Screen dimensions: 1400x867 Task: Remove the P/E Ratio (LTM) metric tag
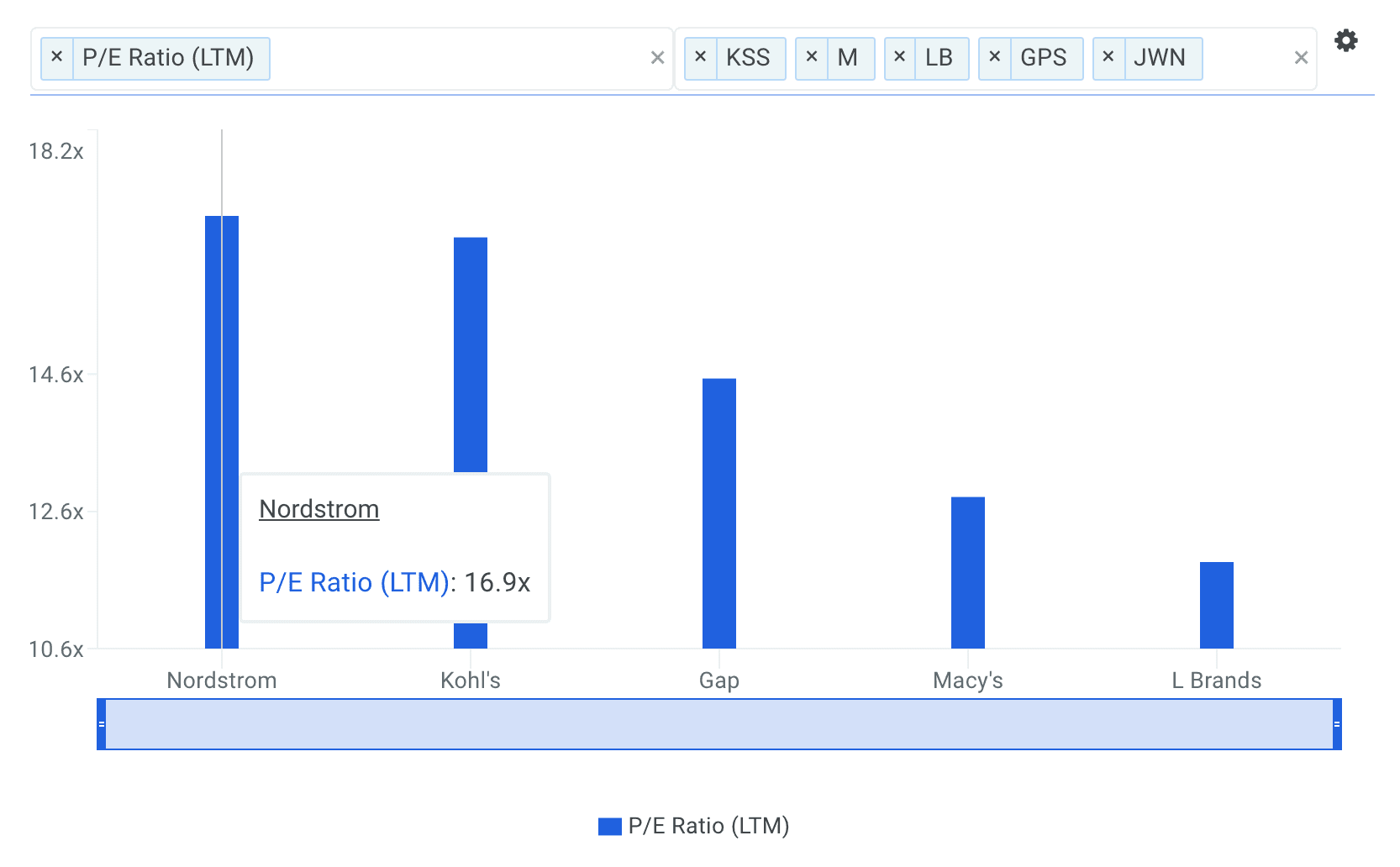click(57, 57)
